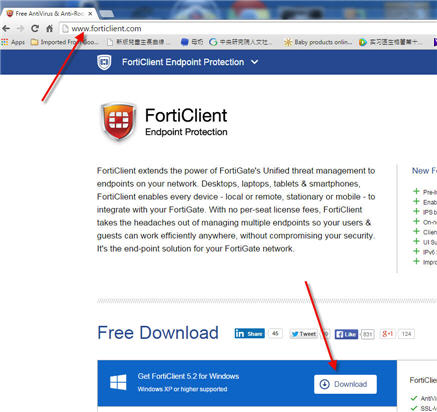Image resolution: width=437 pixels, height=412 pixels.
Task: Open the Imported From bookmarks folder
Action: 65,42
